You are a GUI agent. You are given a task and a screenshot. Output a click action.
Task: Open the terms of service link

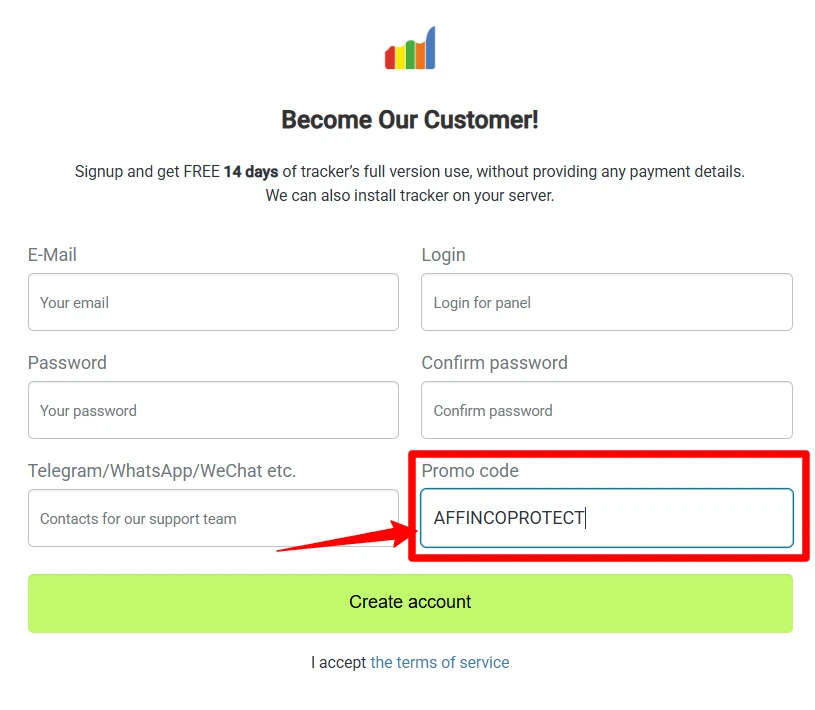(440, 662)
